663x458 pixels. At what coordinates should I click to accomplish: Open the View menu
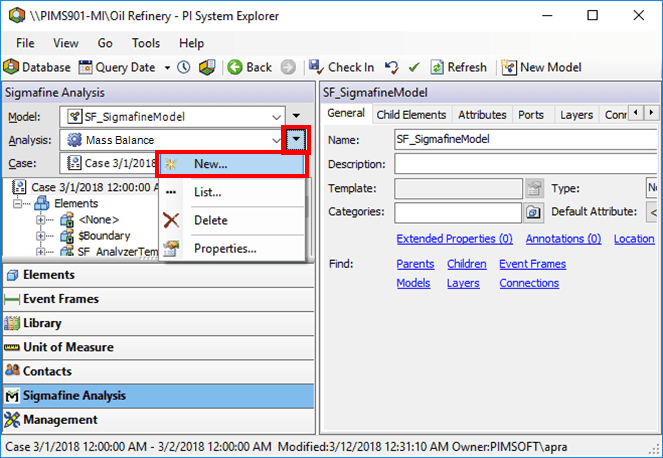[x=66, y=43]
